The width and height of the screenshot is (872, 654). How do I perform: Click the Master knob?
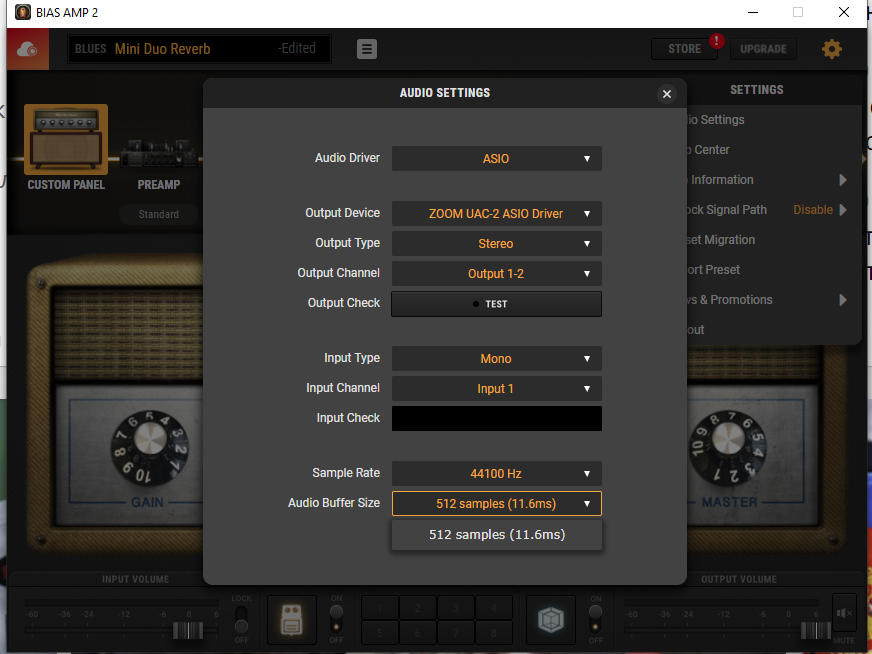coord(728,447)
